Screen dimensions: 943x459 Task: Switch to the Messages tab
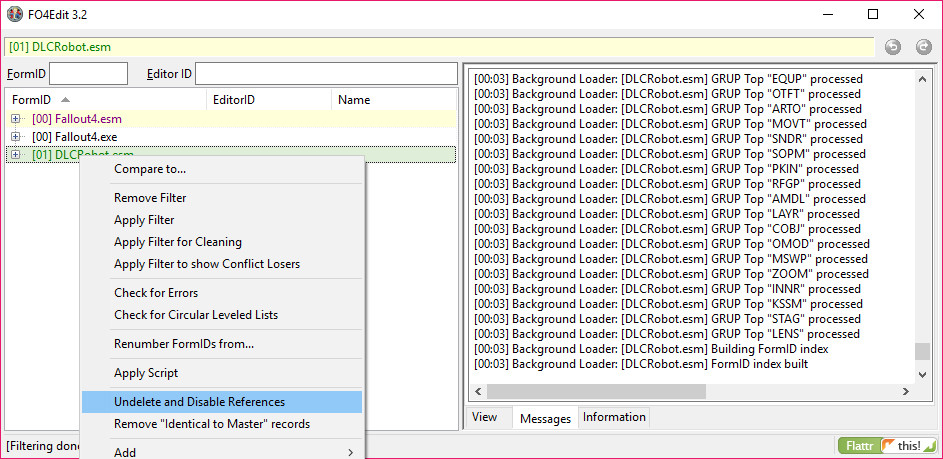[x=545, y=418]
